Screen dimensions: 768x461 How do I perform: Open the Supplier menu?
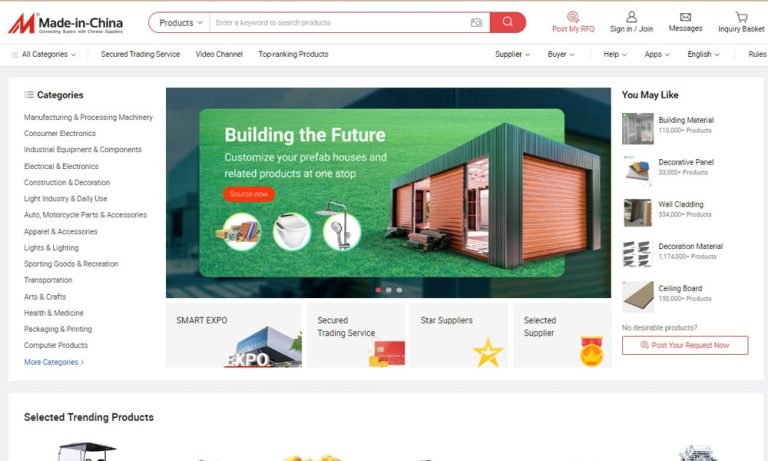(x=512, y=54)
